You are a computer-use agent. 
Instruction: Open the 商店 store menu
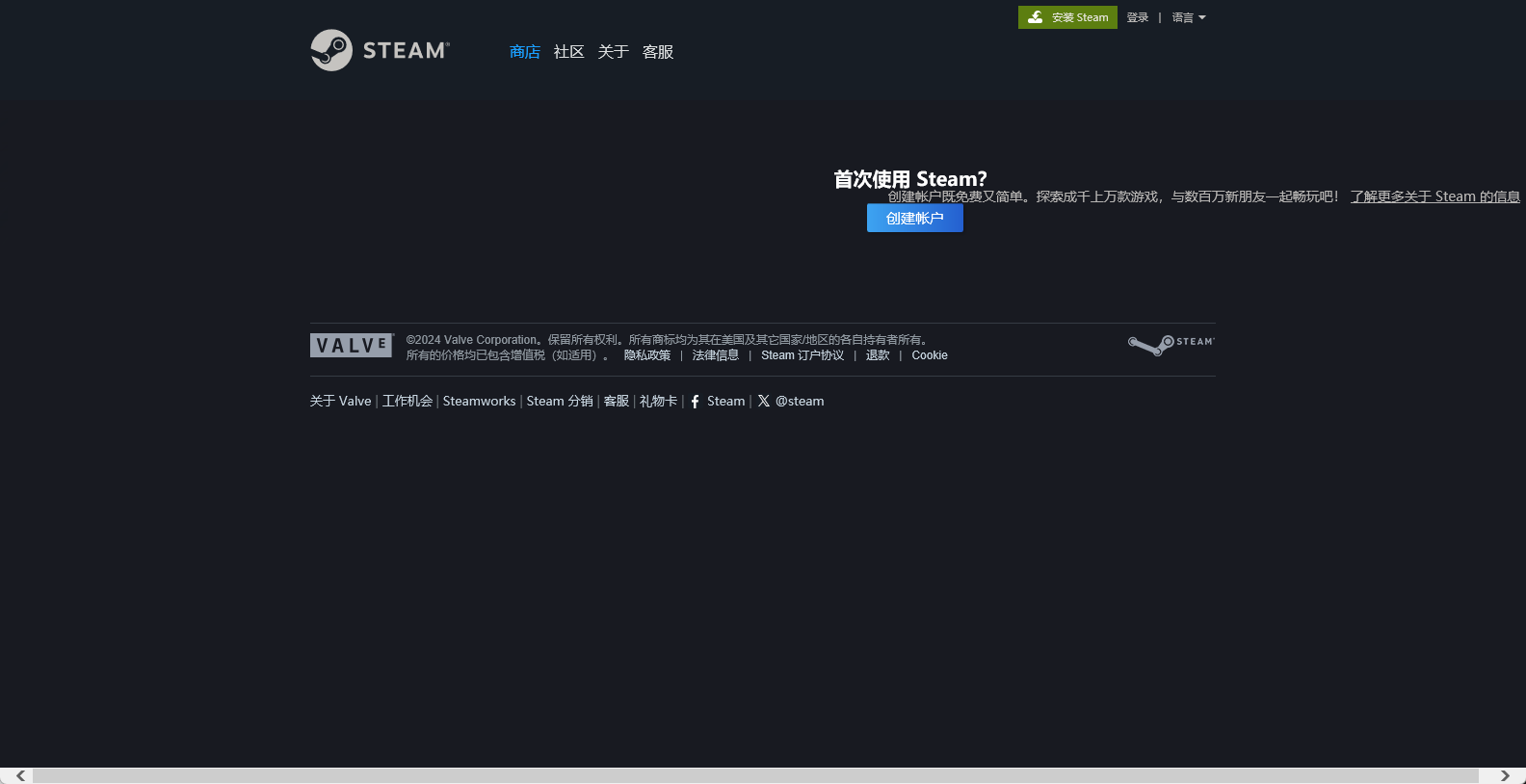(x=525, y=52)
